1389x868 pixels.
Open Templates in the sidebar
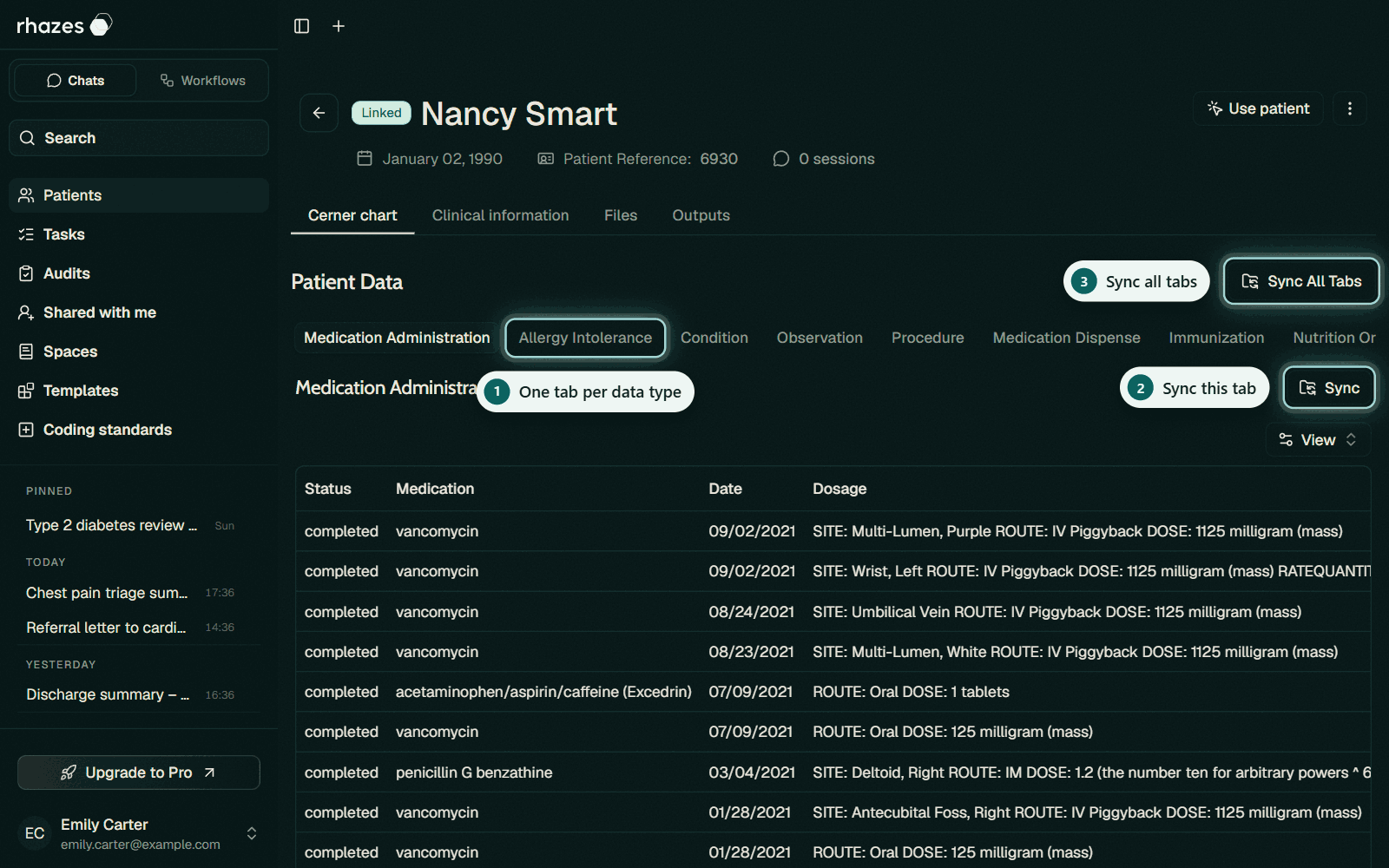(x=139, y=391)
